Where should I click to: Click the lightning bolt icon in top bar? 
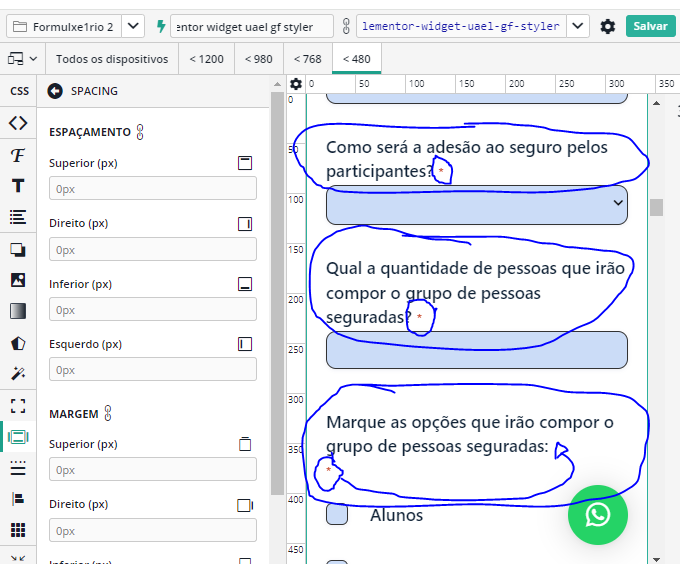161,26
